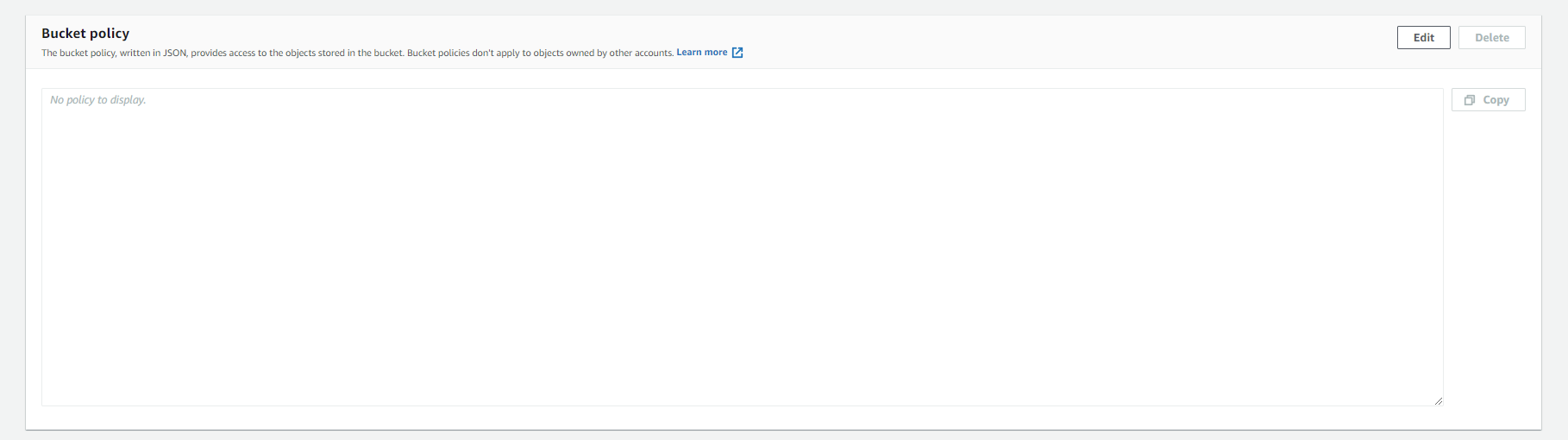Click the Edit bucket policy button
Screen dimensions: 1568x440
click(1423, 38)
